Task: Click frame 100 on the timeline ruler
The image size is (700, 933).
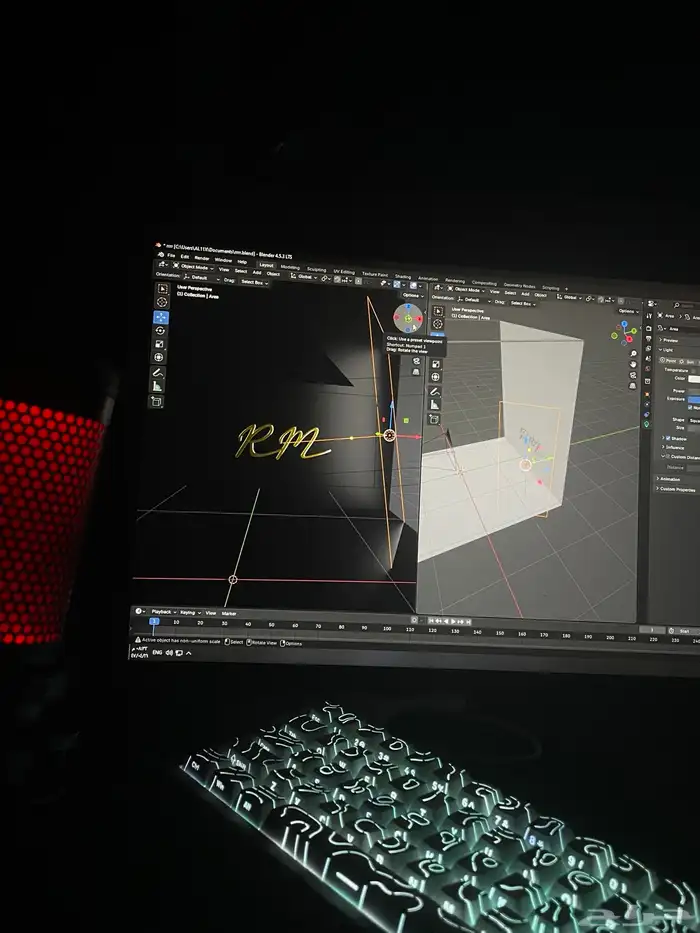Action: coord(387,628)
